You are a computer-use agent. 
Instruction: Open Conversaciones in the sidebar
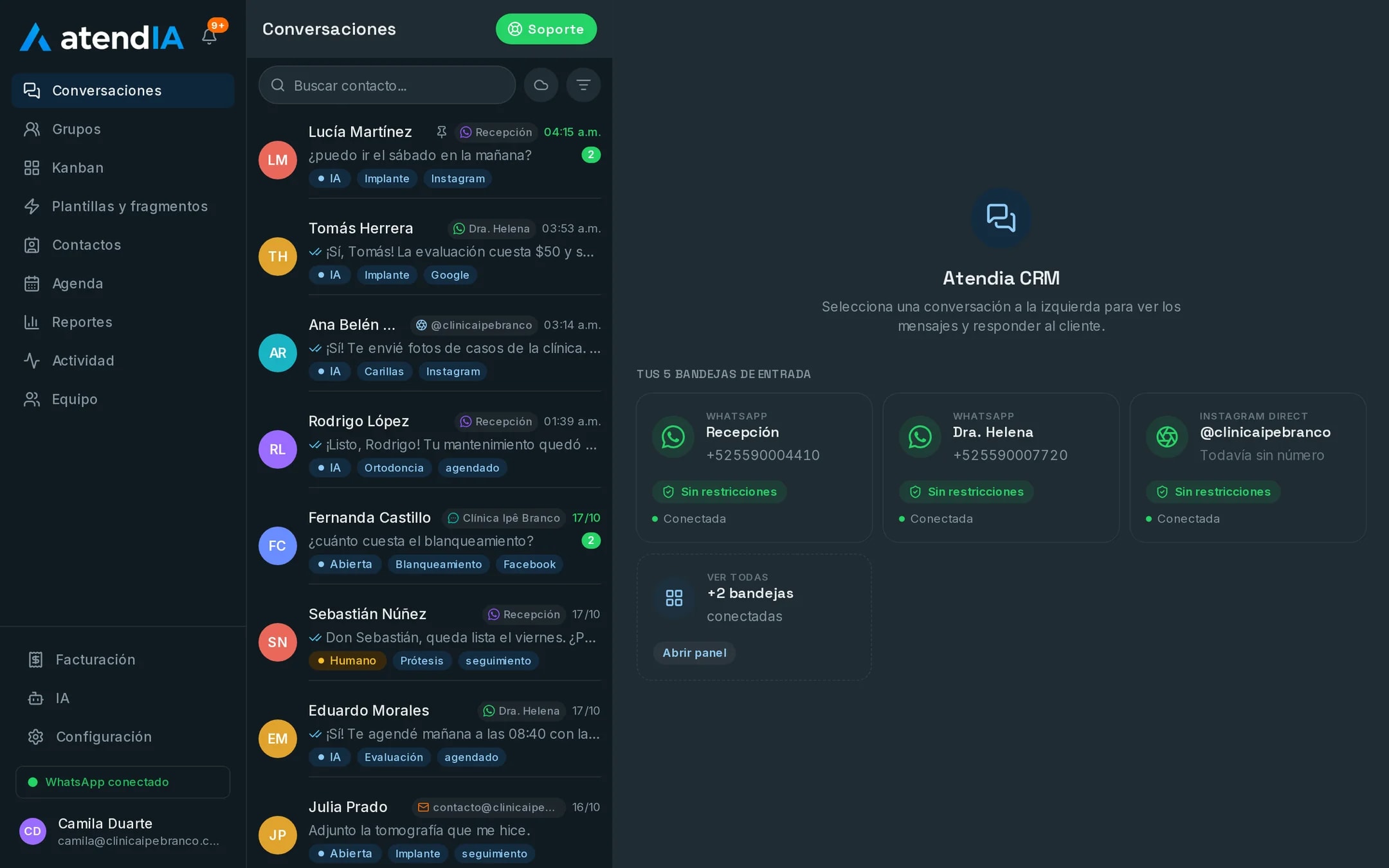[x=123, y=91]
